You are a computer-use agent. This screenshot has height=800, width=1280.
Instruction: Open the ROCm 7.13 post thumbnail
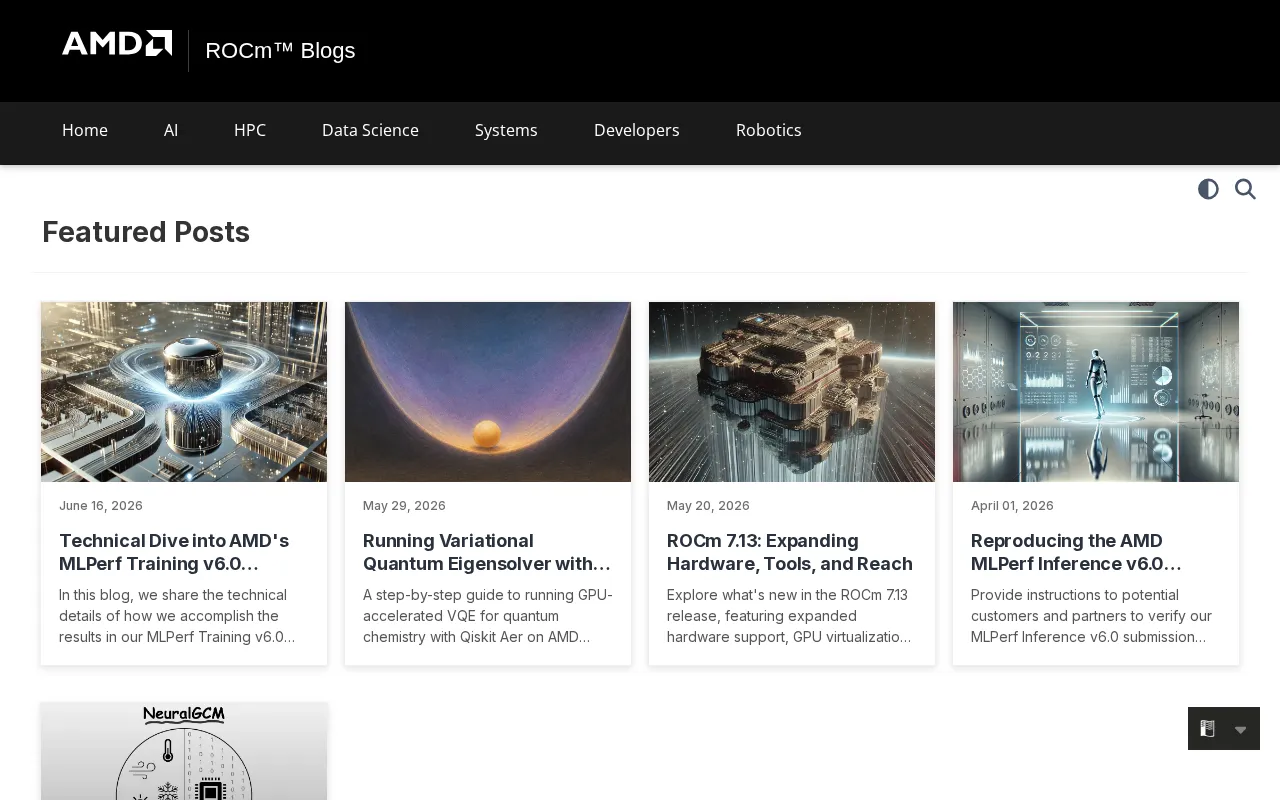tap(792, 392)
